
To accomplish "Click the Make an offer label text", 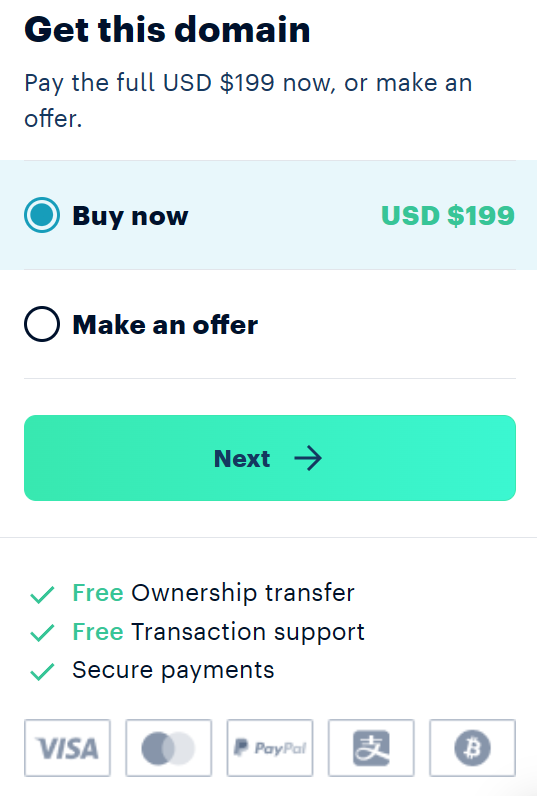I will pyautogui.click(x=165, y=324).
